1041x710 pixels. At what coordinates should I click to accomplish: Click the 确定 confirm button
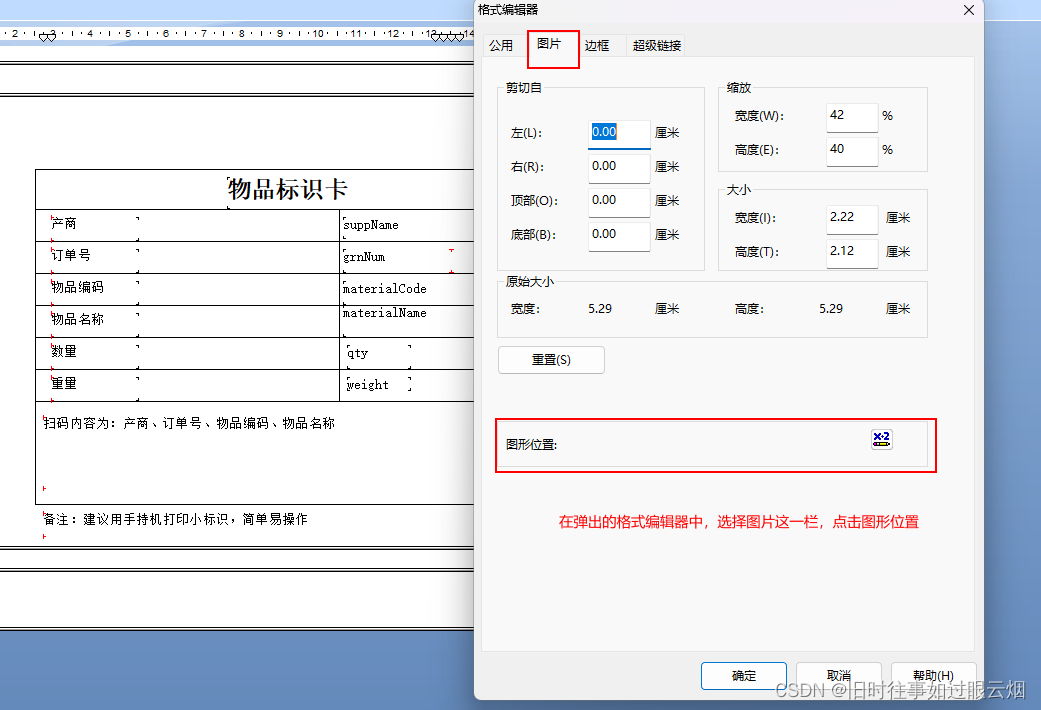[743, 676]
